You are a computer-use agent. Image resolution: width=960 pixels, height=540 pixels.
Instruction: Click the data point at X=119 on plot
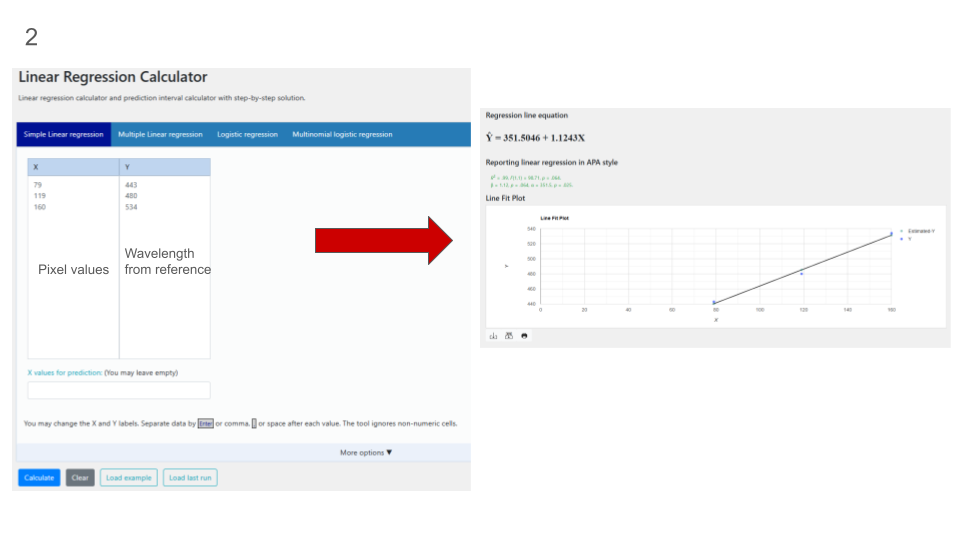click(x=801, y=274)
